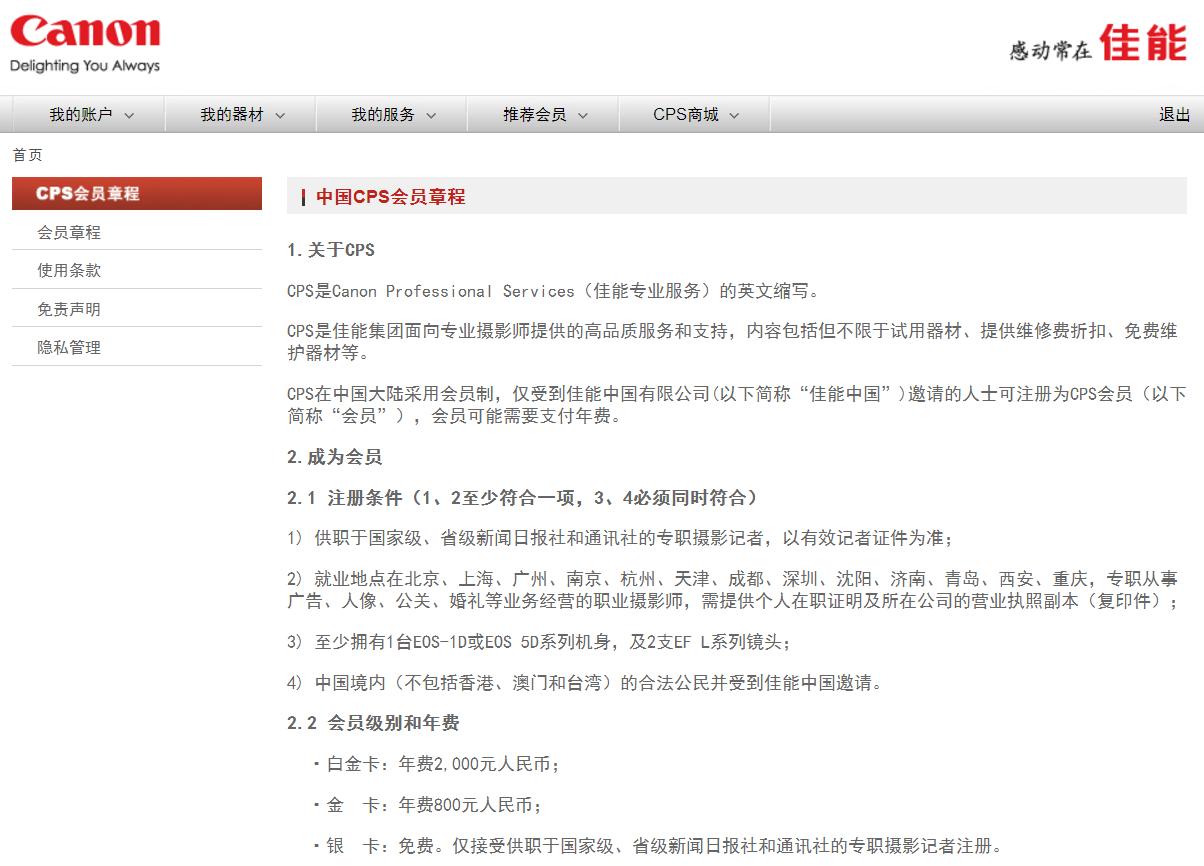Click 退出 to log out

tap(1174, 113)
